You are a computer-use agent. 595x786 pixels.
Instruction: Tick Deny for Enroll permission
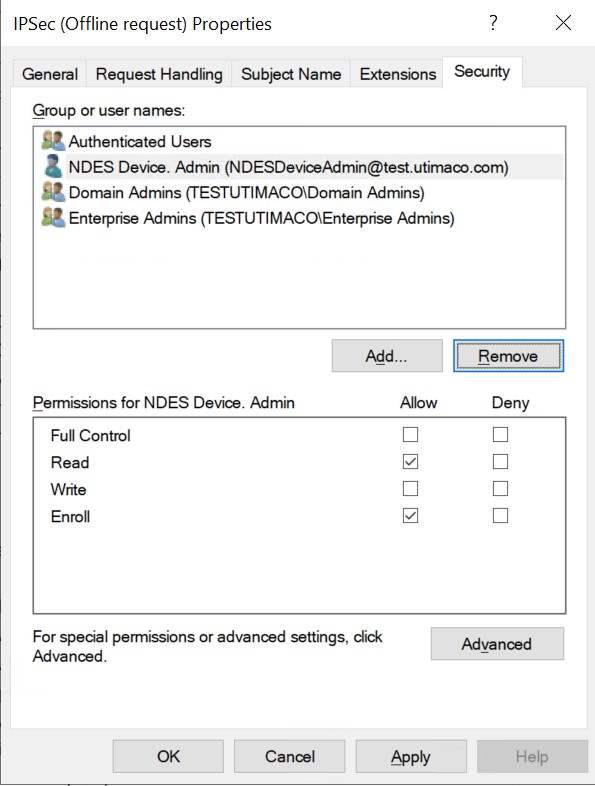pyautogui.click(x=500, y=515)
